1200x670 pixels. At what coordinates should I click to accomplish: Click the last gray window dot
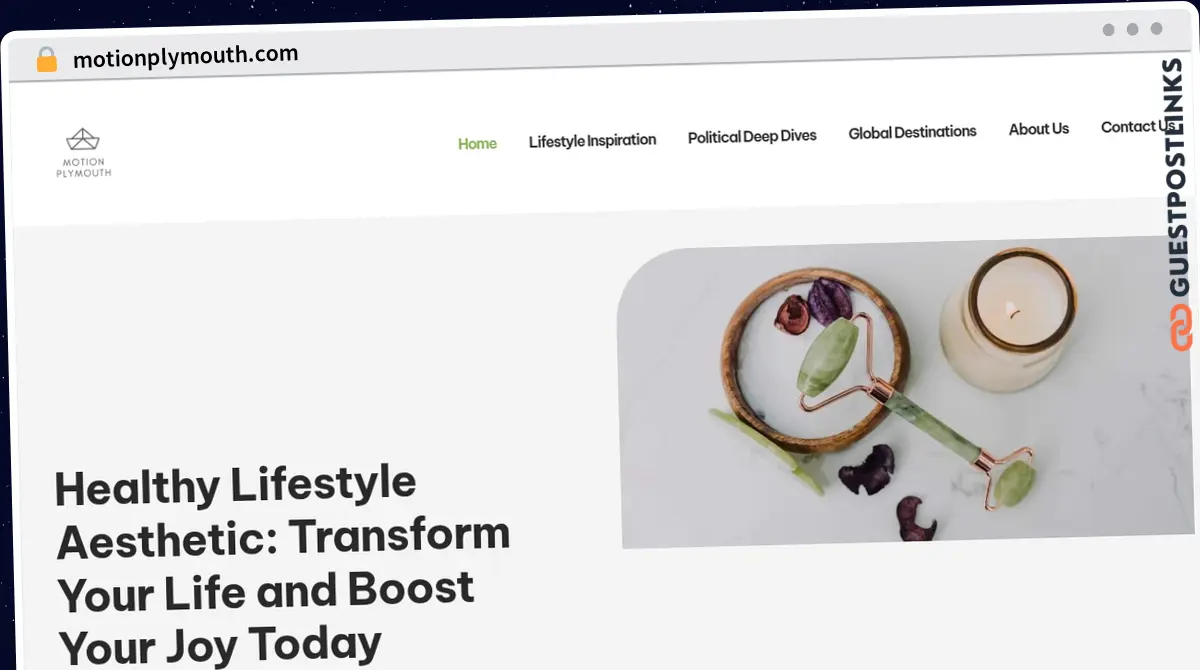coord(1156,29)
